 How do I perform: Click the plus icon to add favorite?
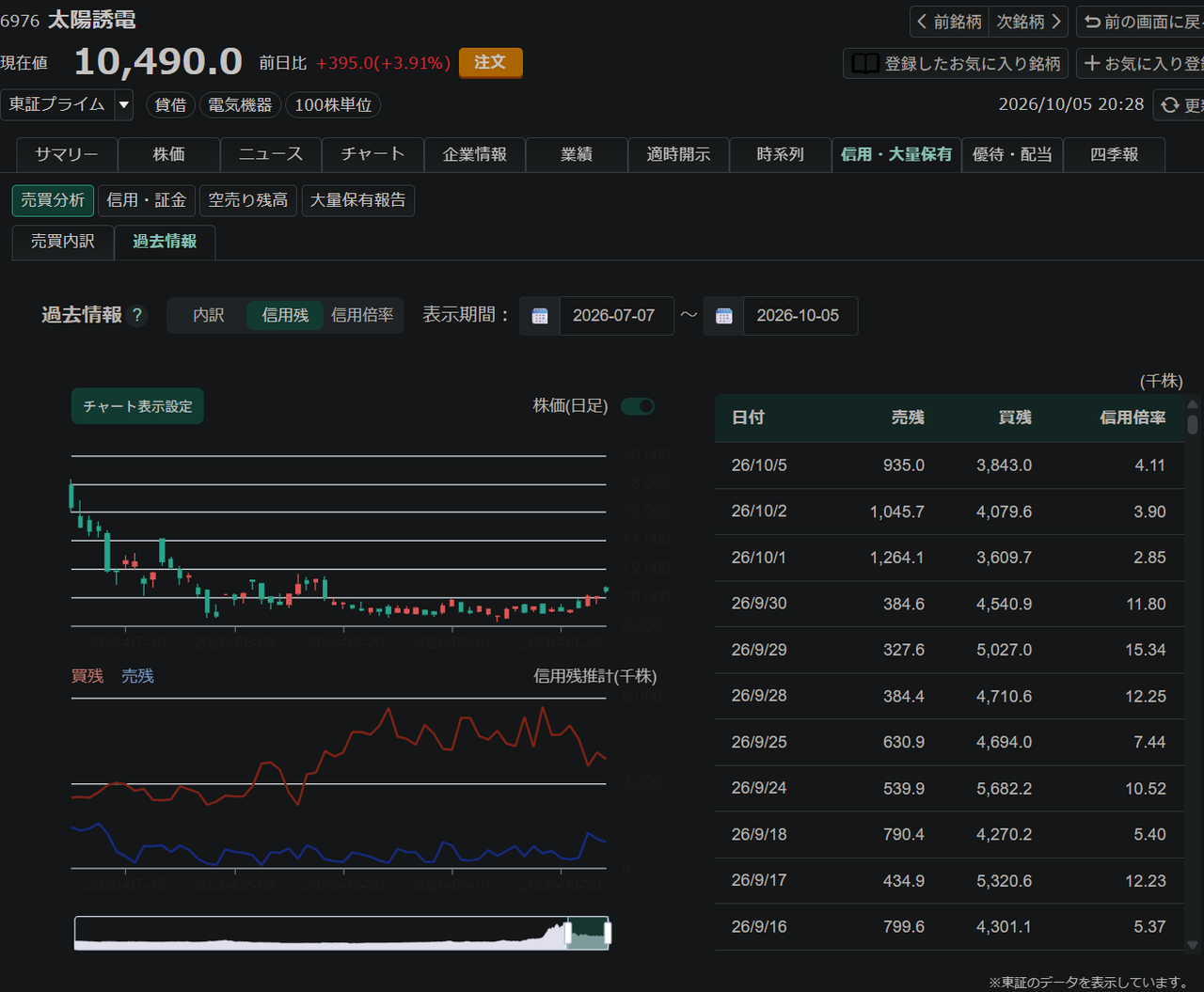pos(1092,63)
